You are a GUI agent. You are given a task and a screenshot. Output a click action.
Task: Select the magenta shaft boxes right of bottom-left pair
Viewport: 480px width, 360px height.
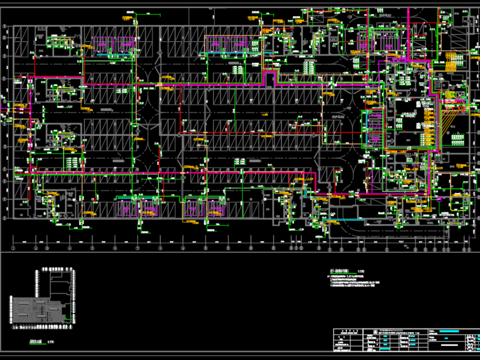point(204,208)
